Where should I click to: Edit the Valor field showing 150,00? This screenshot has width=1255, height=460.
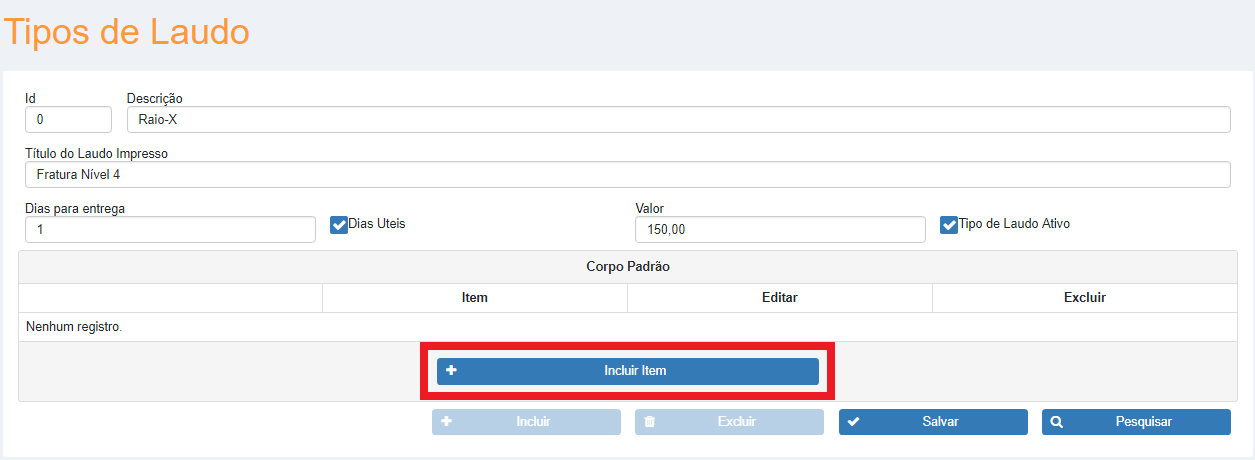(x=780, y=230)
